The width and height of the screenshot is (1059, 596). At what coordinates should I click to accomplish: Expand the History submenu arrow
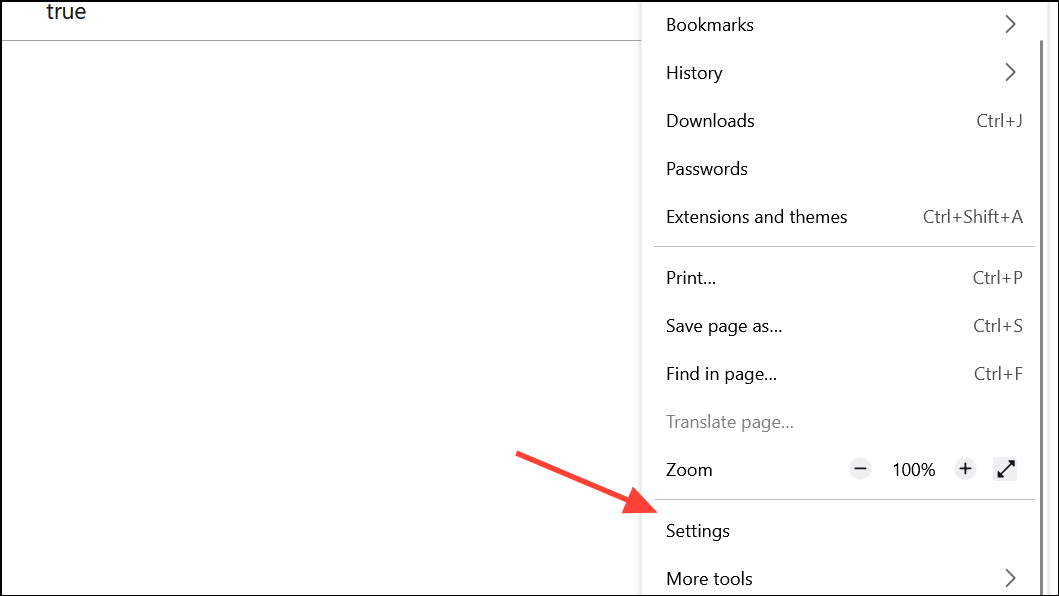coord(1010,72)
